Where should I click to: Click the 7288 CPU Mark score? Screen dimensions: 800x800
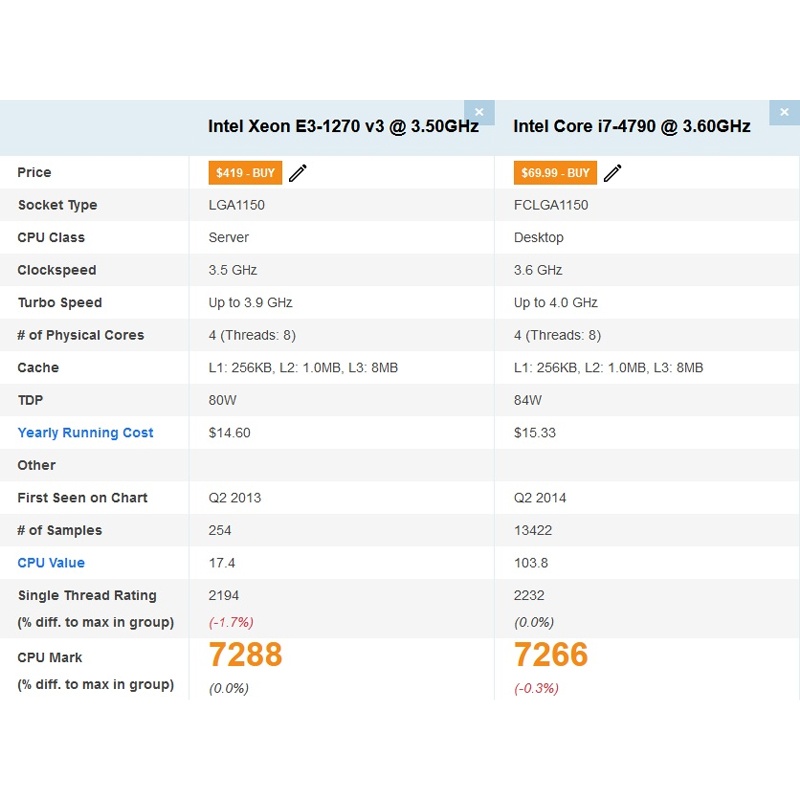coord(245,655)
